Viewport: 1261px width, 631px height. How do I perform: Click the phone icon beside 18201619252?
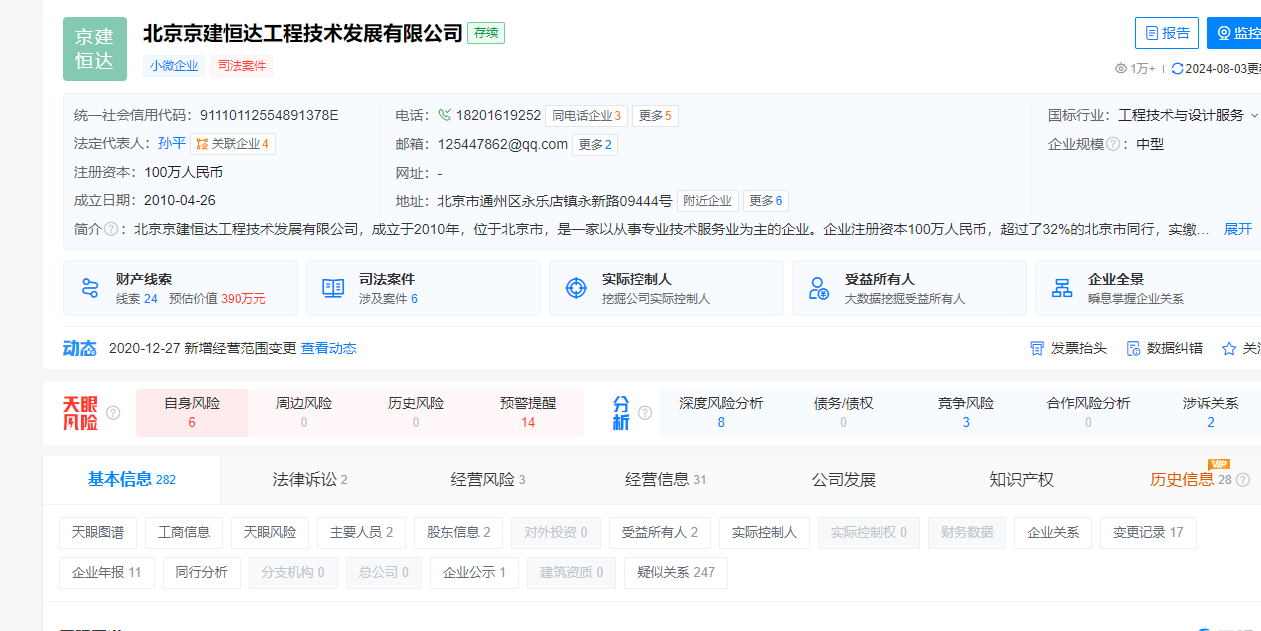444,115
